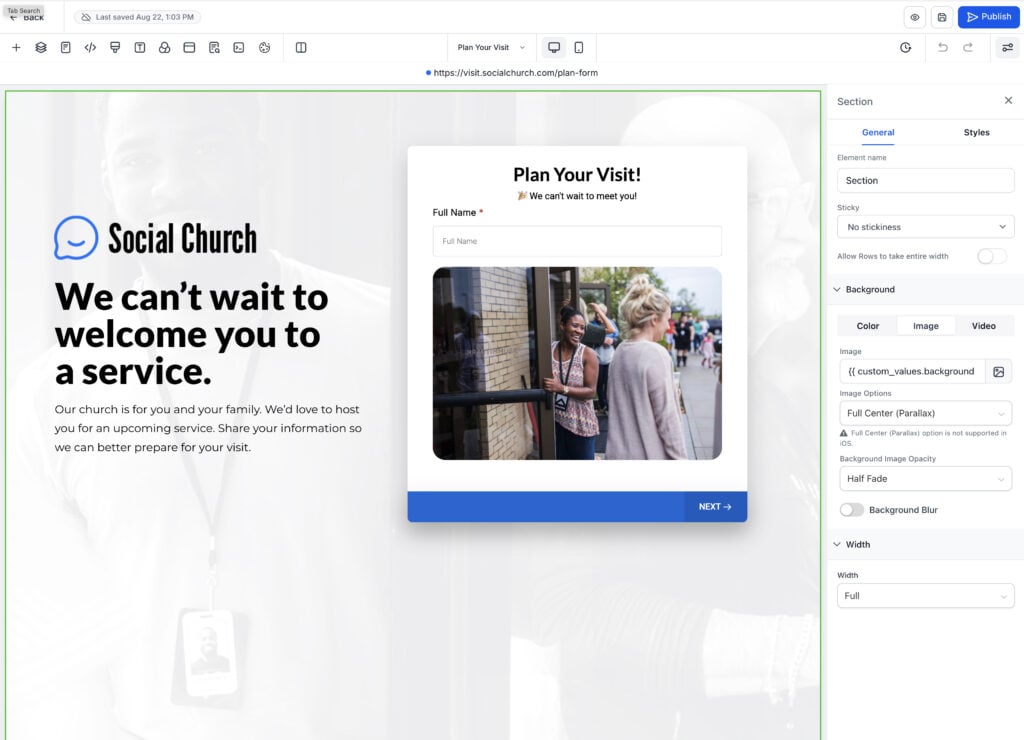Enable the Background Blur switch

pyautogui.click(x=852, y=510)
